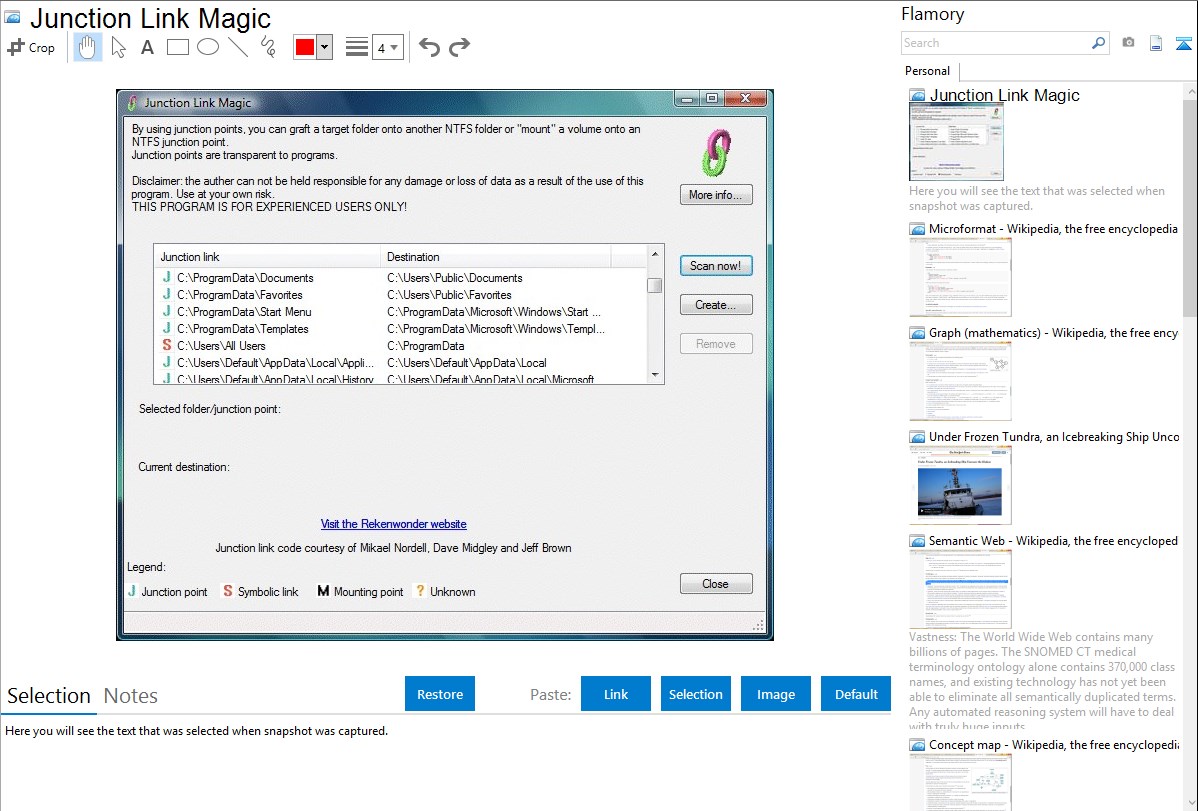Click the camera capture icon
Image resolution: width=1198 pixels, height=811 pixels.
[1128, 43]
